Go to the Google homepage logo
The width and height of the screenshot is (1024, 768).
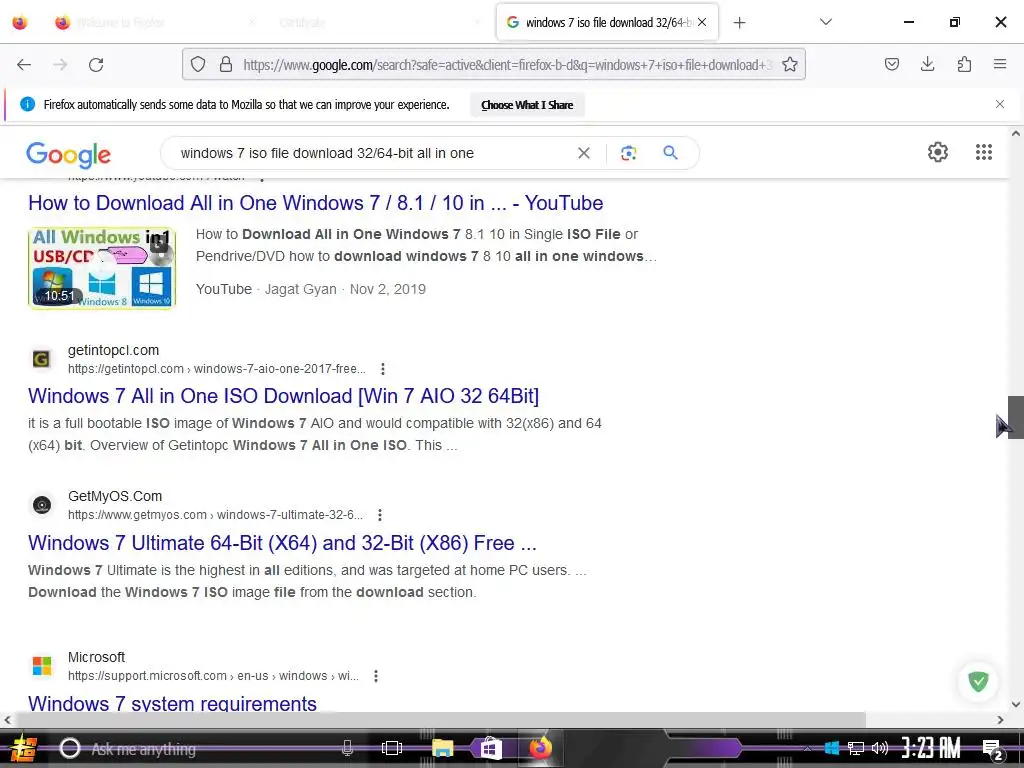(69, 154)
